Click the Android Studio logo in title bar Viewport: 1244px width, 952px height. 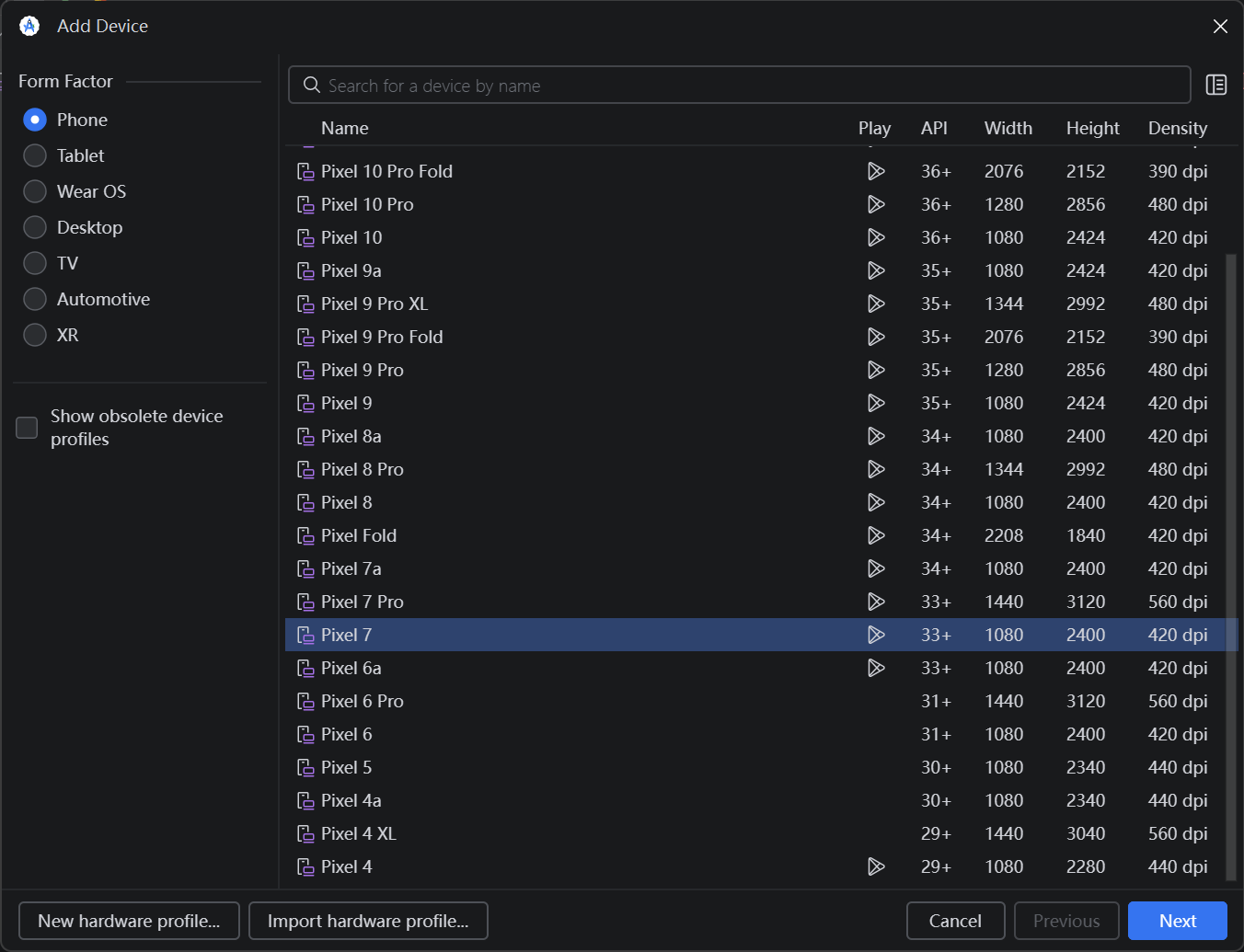[29, 26]
